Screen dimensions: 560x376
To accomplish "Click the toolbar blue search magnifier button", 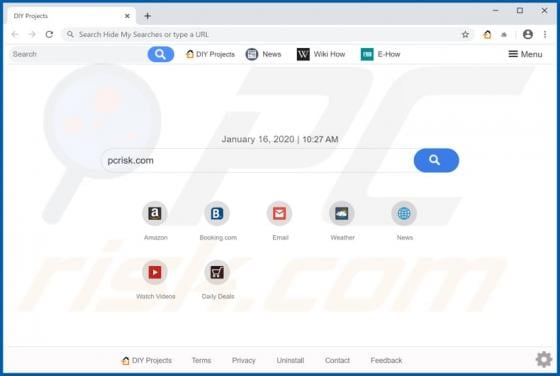I will (161, 54).
